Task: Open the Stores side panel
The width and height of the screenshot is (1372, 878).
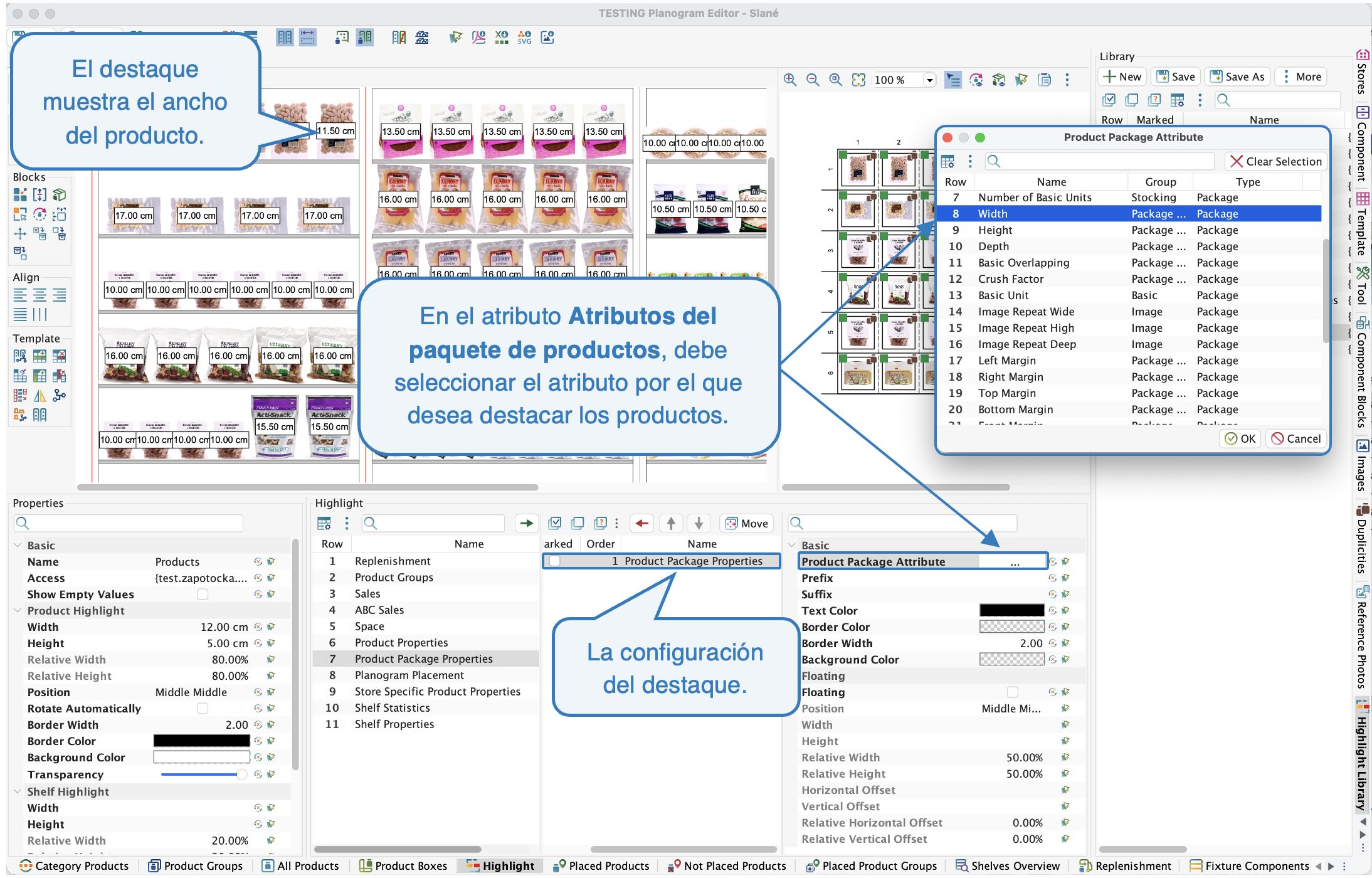Action: point(1362,71)
